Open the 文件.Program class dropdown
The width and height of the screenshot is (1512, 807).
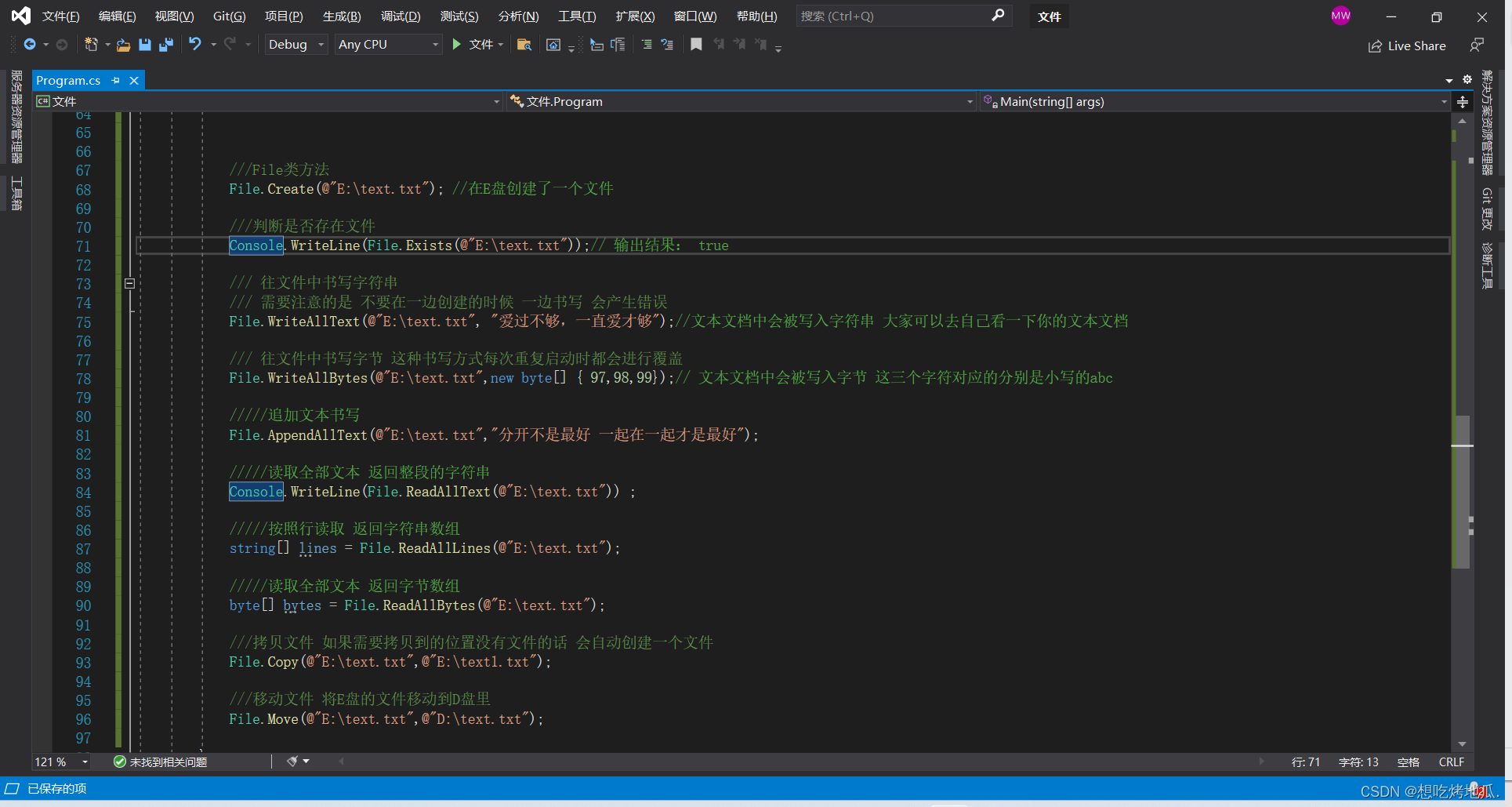pos(741,102)
